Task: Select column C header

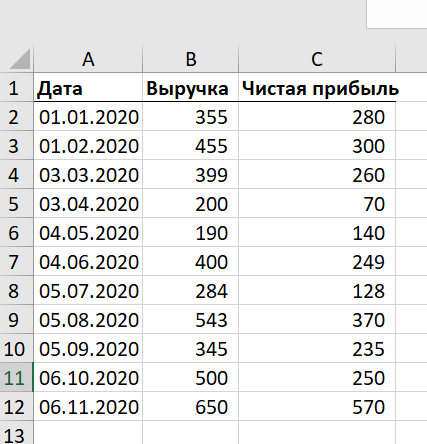Action: point(317,59)
